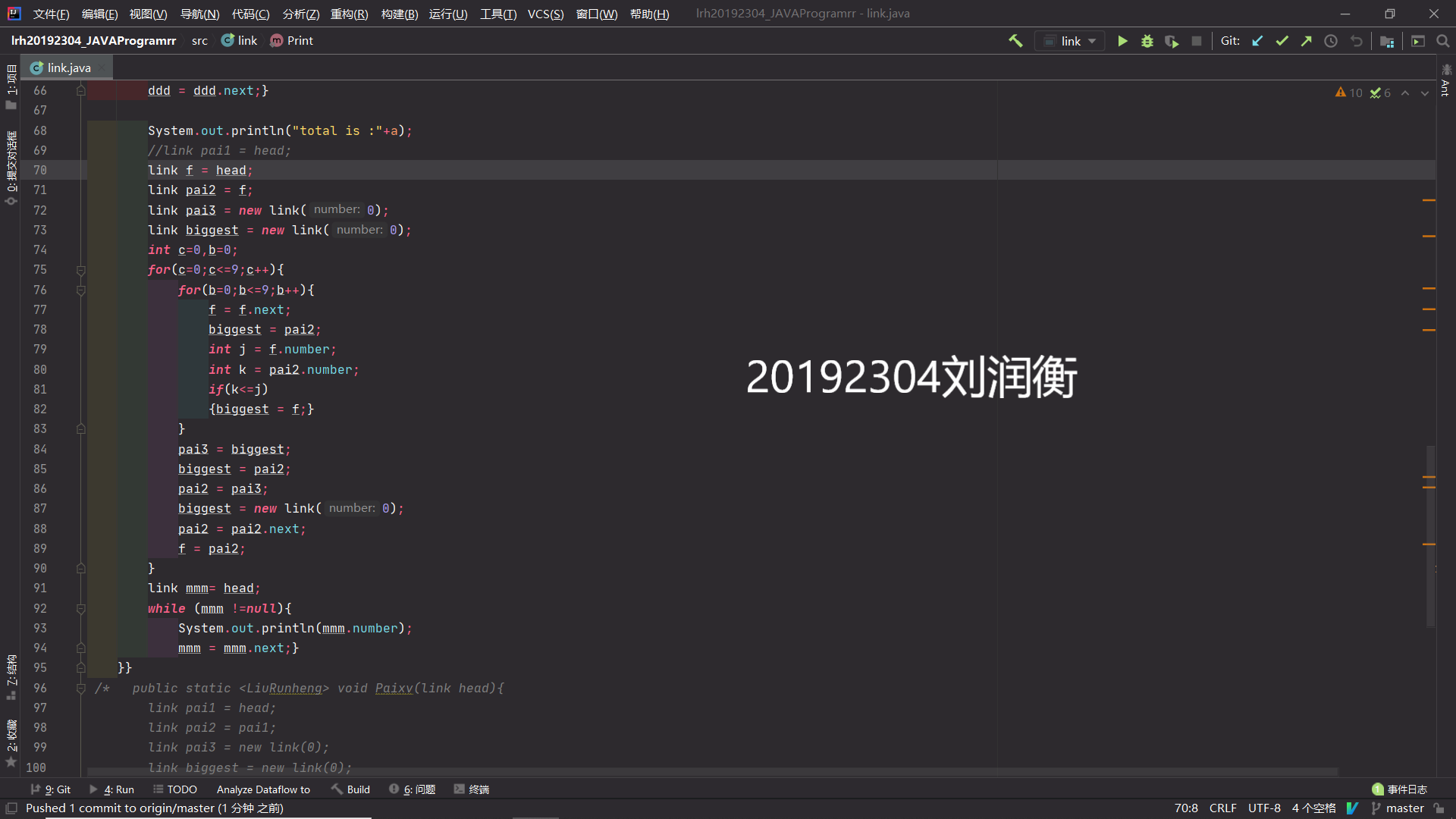Update project with the blue Git arrow
The width and height of the screenshot is (1456, 819).
click(x=1257, y=41)
